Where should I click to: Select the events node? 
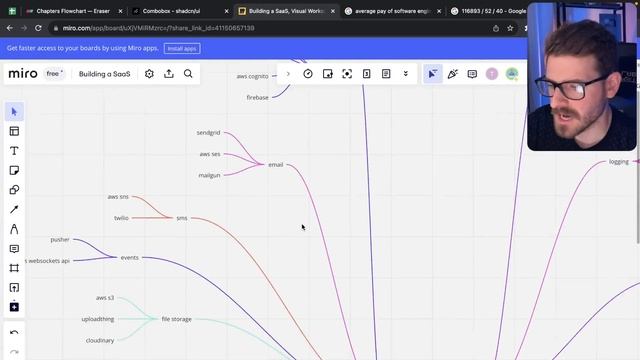pos(130,258)
